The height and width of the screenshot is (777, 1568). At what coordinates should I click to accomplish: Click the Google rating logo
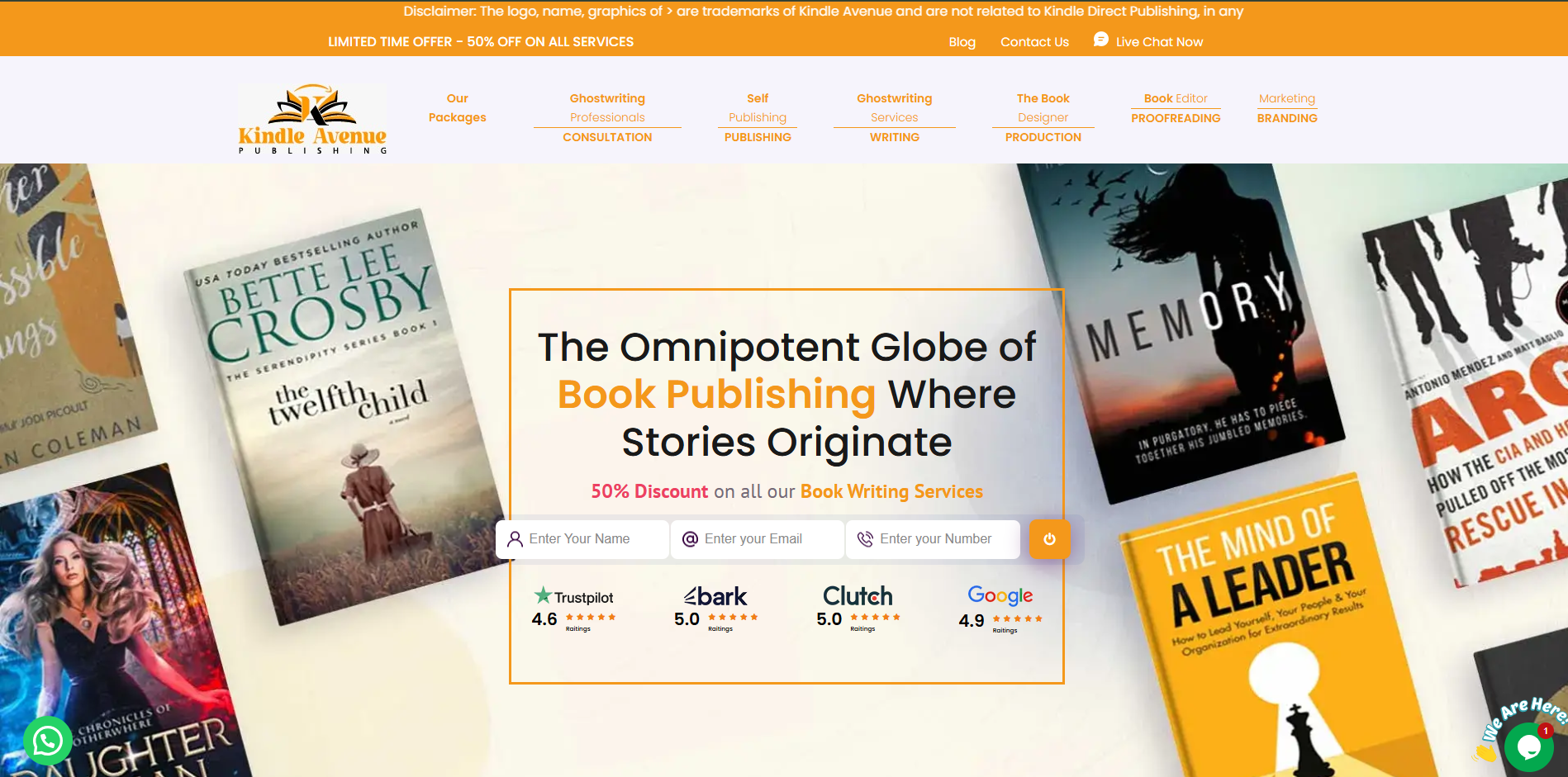1000,595
